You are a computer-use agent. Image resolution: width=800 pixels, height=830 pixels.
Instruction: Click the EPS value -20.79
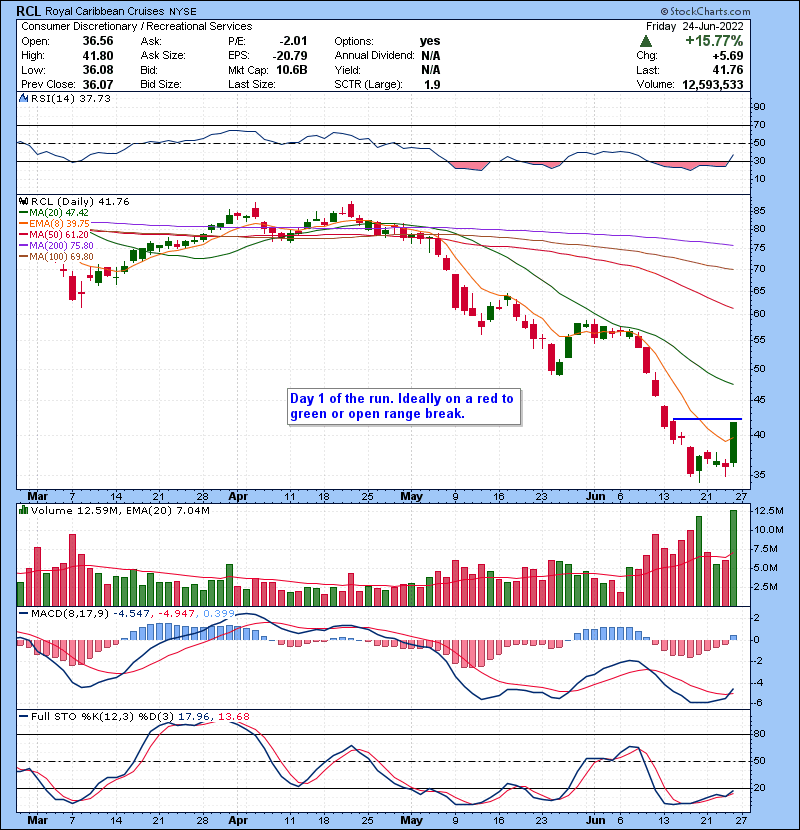(x=290, y=56)
